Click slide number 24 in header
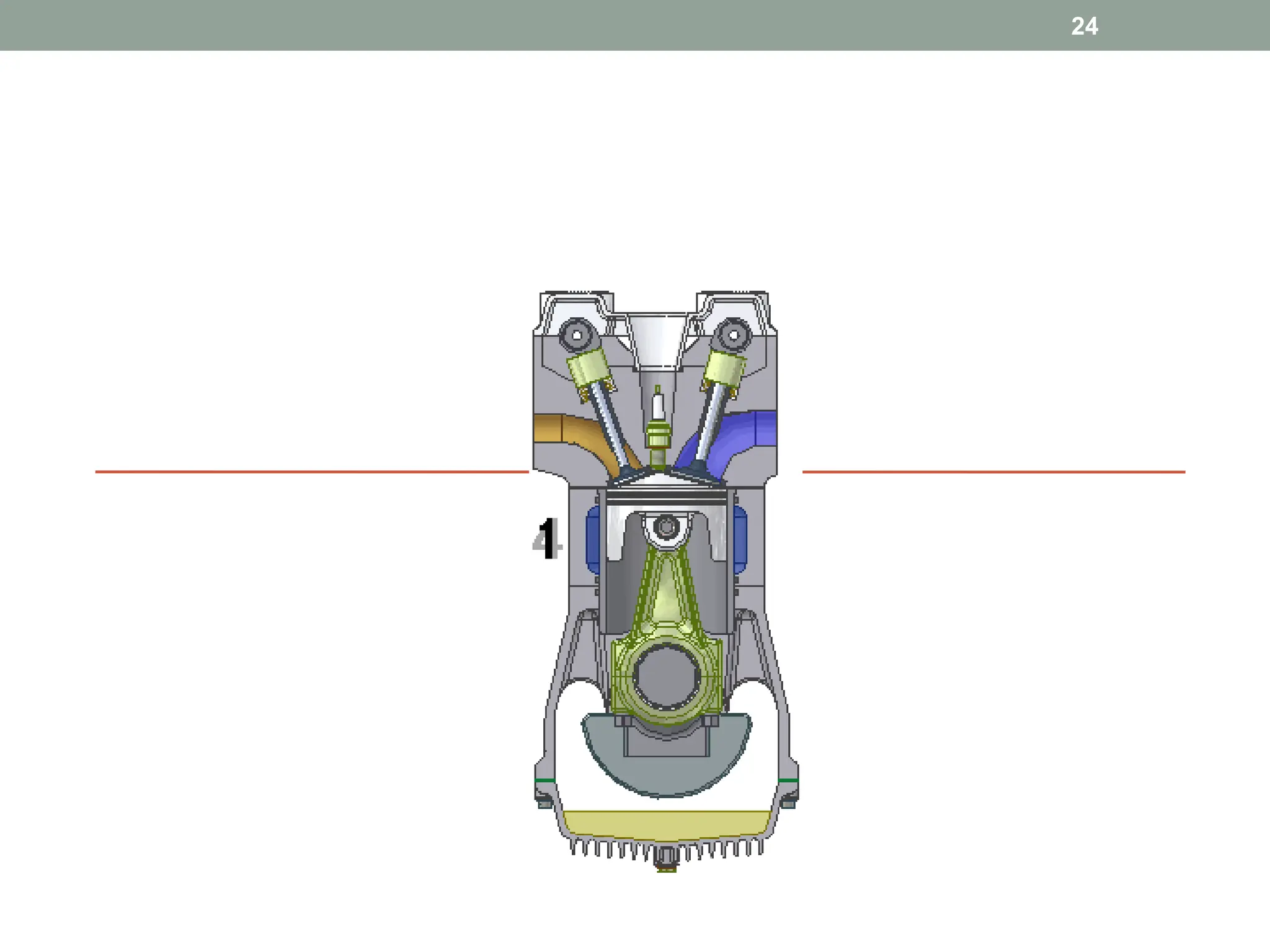Image resolution: width=1270 pixels, height=952 pixels. pyautogui.click(x=1084, y=26)
